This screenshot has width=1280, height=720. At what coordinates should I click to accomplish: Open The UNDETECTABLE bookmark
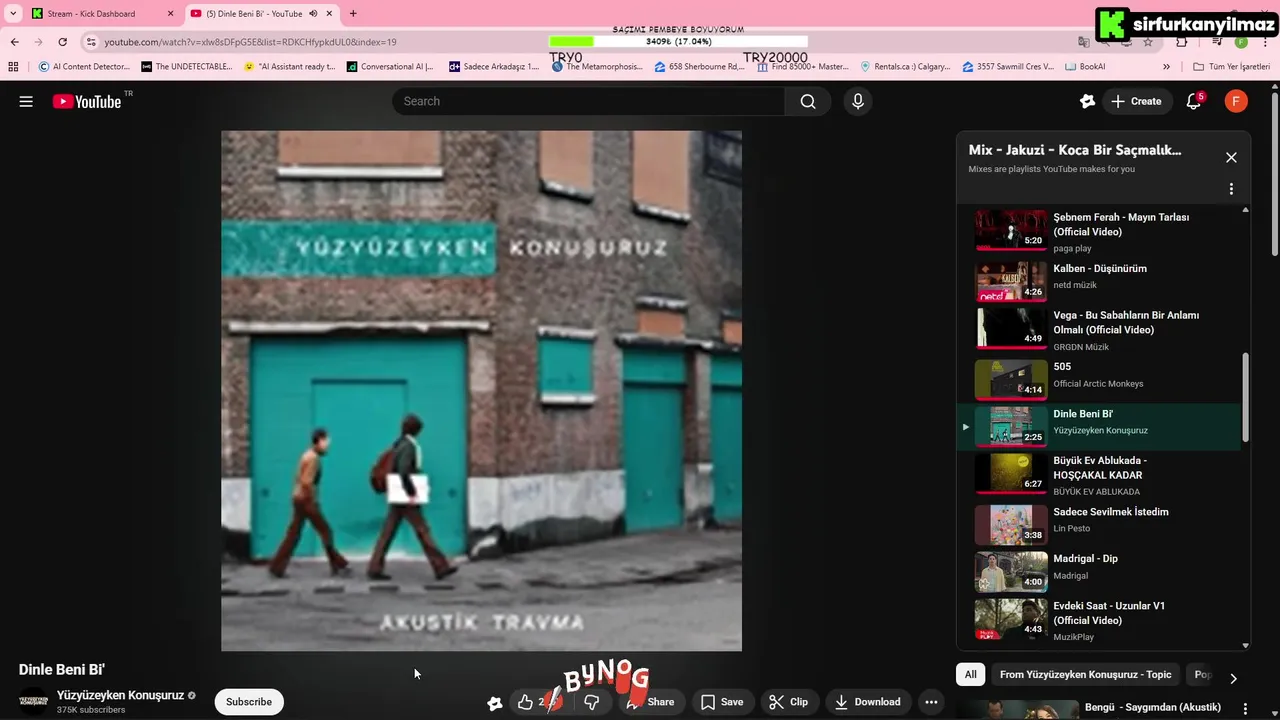tap(186, 67)
